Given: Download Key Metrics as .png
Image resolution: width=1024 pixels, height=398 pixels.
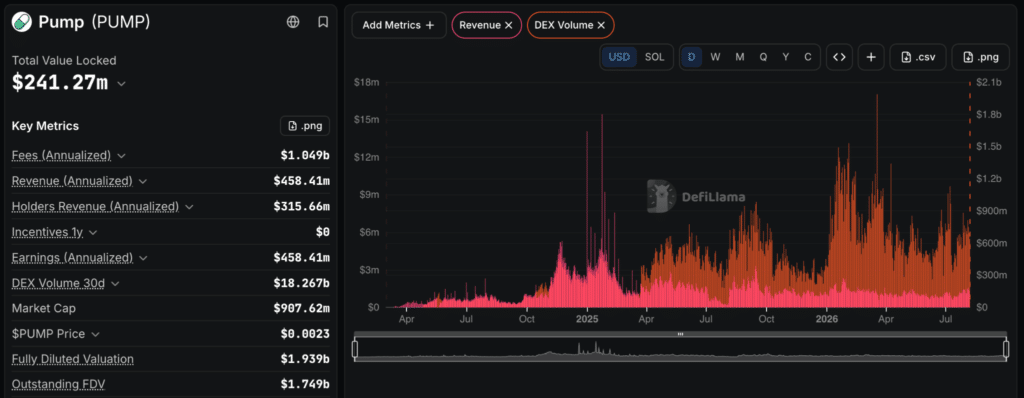Looking at the screenshot, I should [305, 126].
